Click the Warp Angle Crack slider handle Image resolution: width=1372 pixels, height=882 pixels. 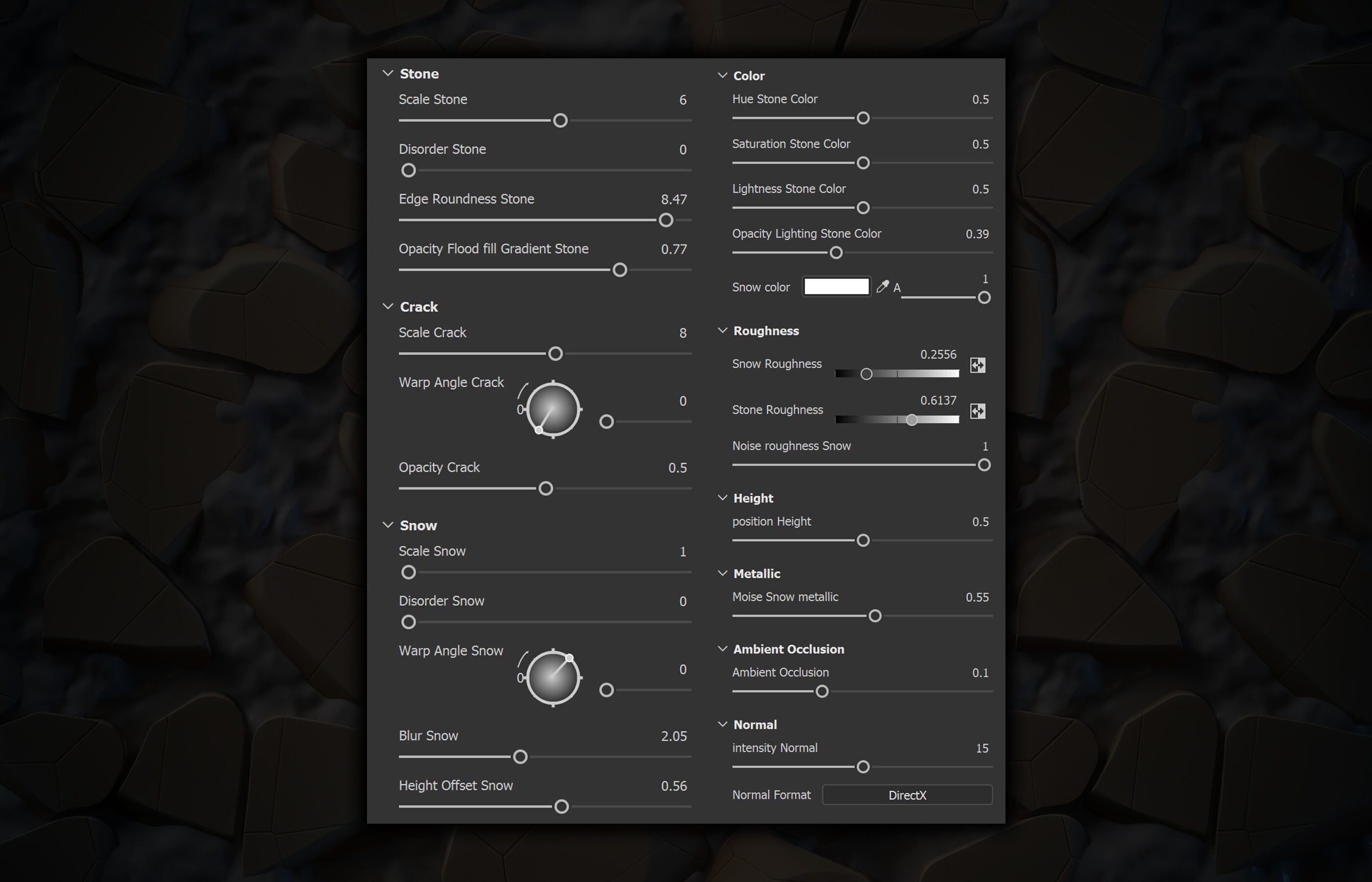tap(607, 421)
